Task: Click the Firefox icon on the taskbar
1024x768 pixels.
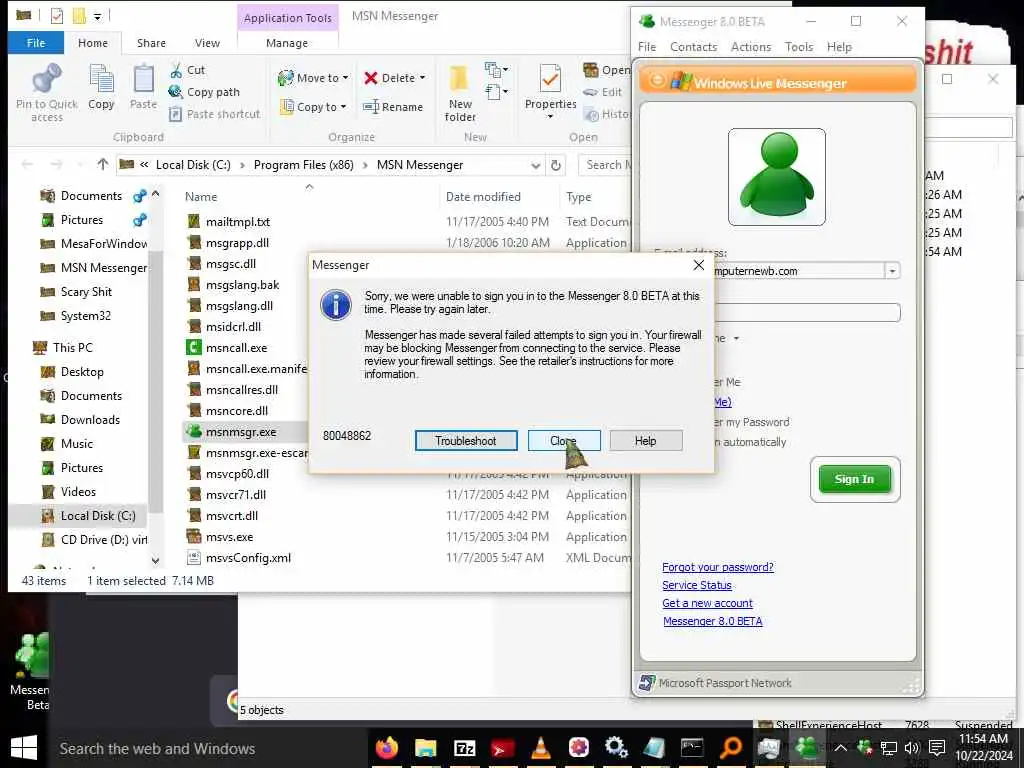Action: click(387, 747)
